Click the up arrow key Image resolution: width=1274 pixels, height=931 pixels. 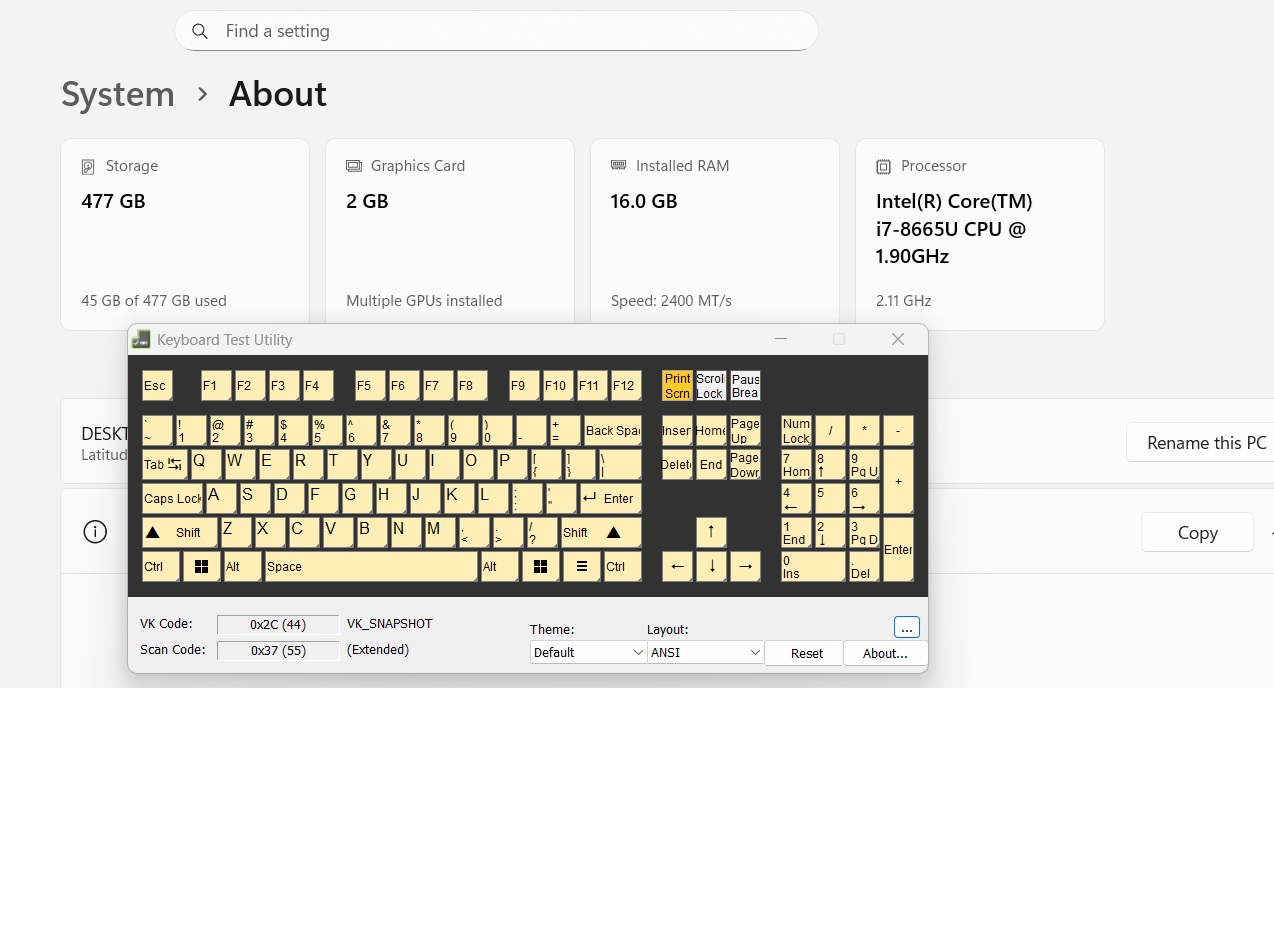[x=711, y=531]
